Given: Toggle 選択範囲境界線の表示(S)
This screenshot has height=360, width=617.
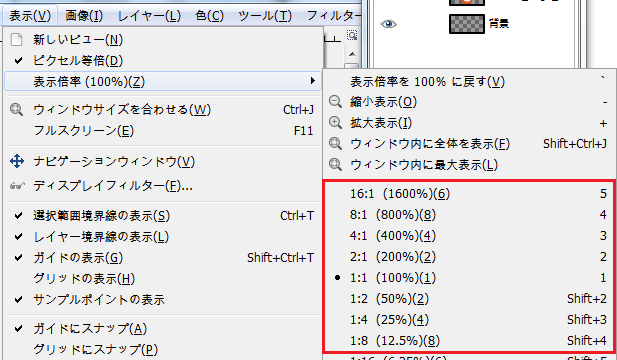Looking at the screenshot, I should tap(163, 216).
